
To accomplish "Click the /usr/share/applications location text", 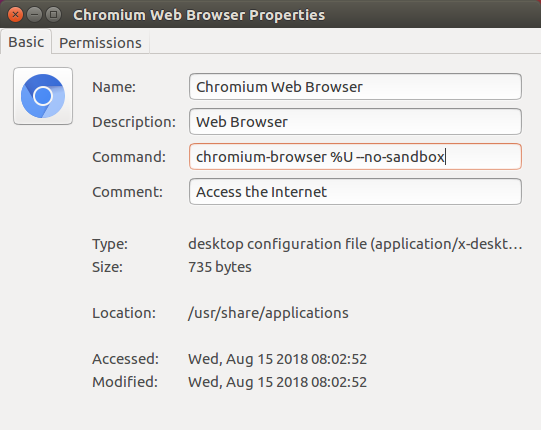I will [x=268, y=313].
